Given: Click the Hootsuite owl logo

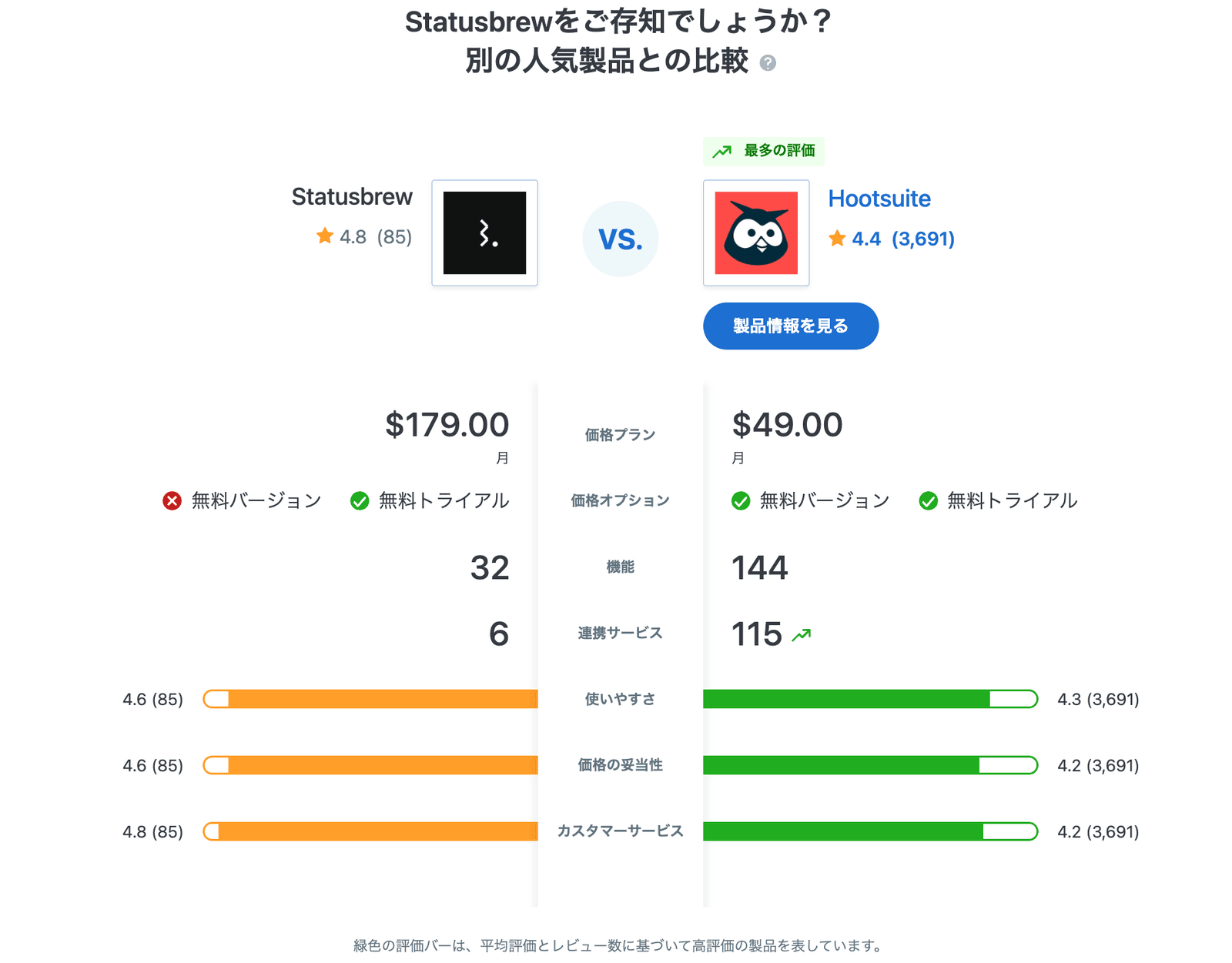Looking at the screenshot, I should pos(756,232).
